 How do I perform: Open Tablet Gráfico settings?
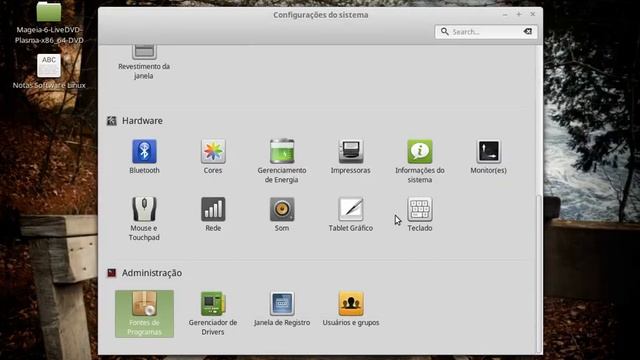[351, 214]
